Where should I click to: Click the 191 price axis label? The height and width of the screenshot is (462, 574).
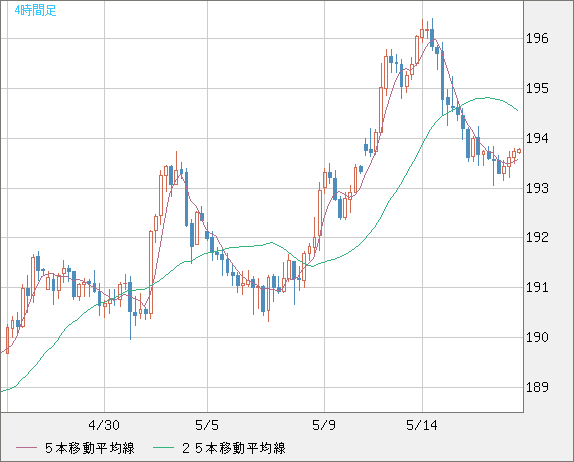[x=537, y=287]
